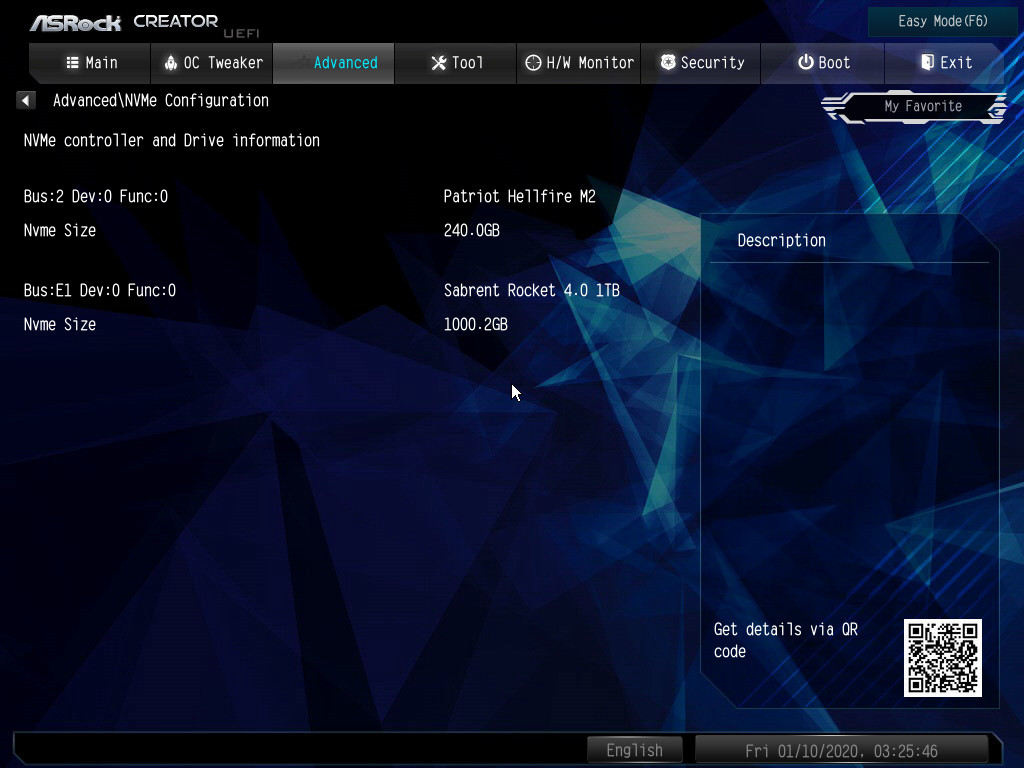Screen dimensions: 1024x768
Task: Click the Boot power icon
Action: tap(805, 63)
